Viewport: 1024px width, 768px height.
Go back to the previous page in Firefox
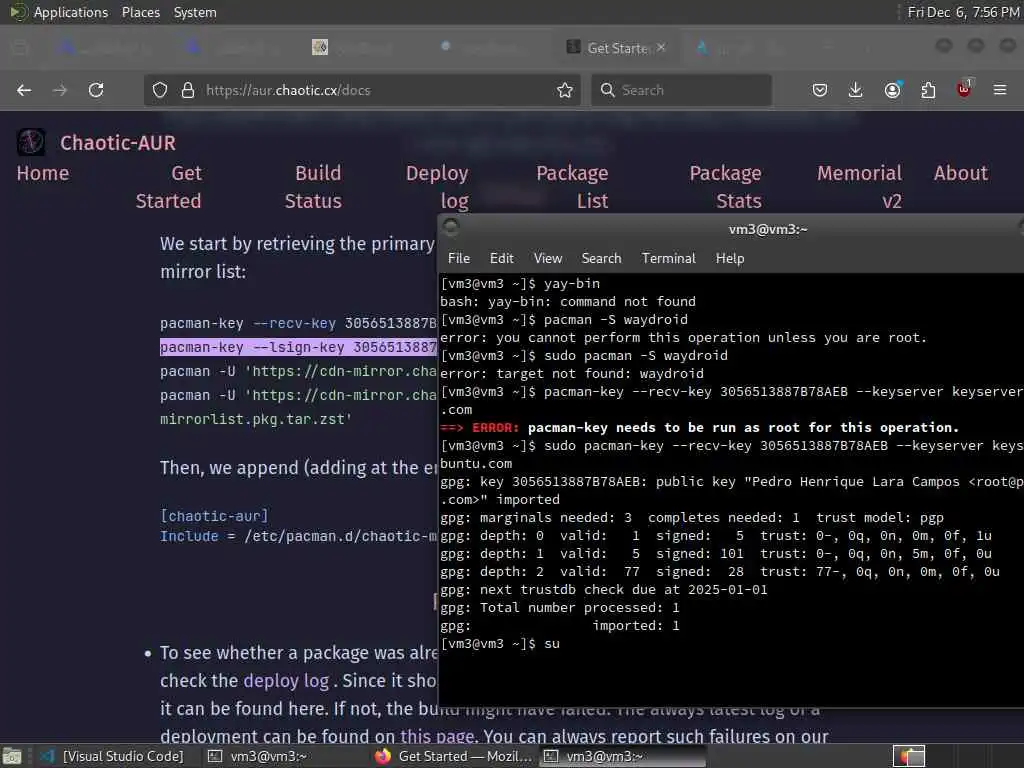click(24, 90)
